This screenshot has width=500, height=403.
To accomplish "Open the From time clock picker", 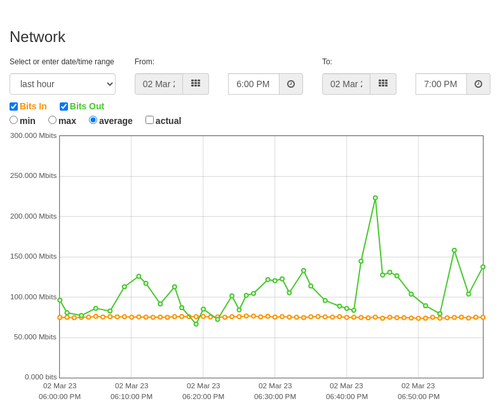I will (x=291, y=84).
